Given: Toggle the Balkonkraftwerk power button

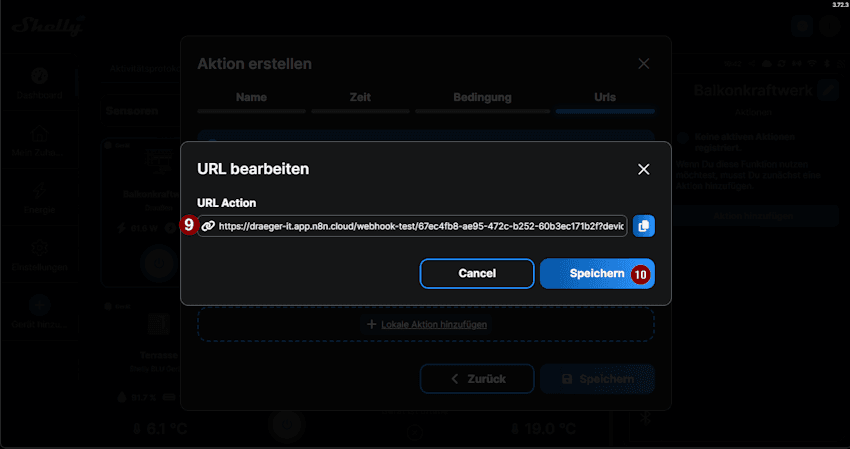Looking at the screenshot, I should tap(158, 264).
